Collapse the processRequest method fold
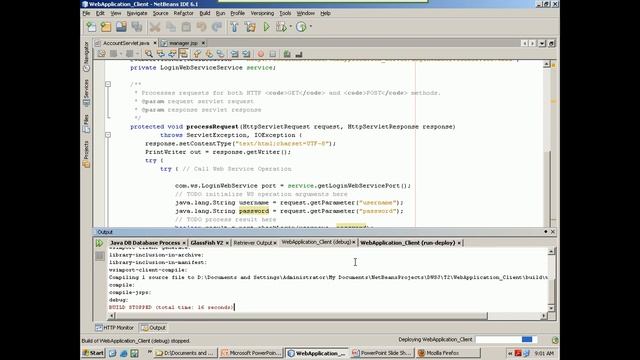640x360 pixels. [x=108, y=135]
